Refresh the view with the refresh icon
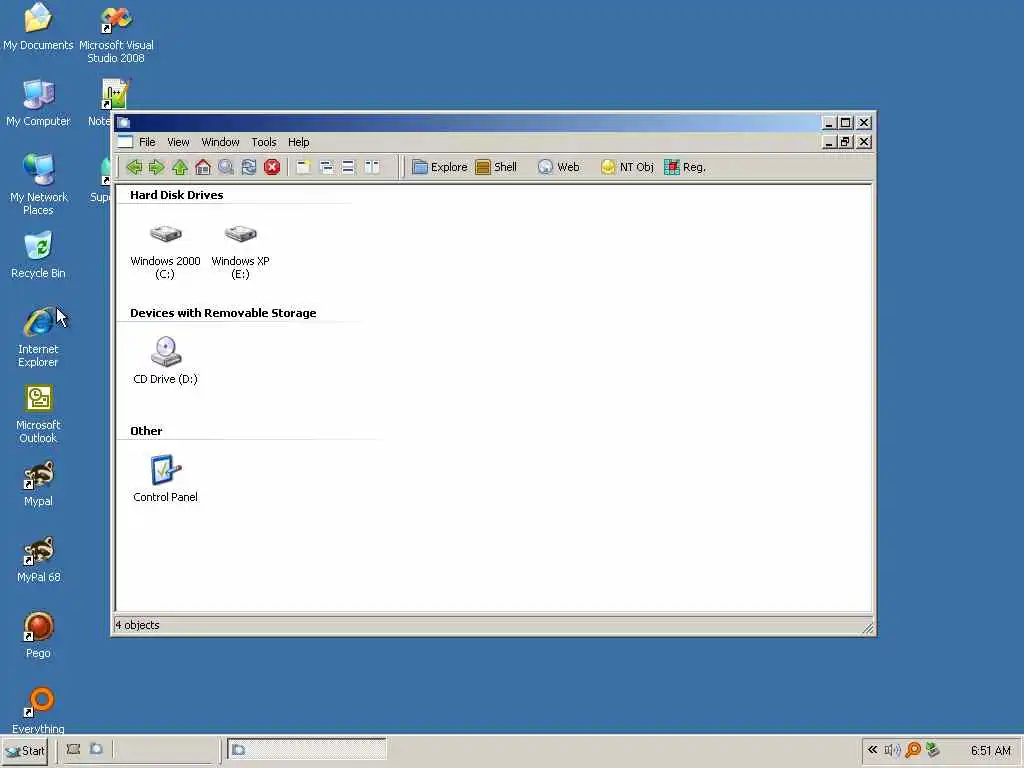1024x768 pixels. pos(249,167)
